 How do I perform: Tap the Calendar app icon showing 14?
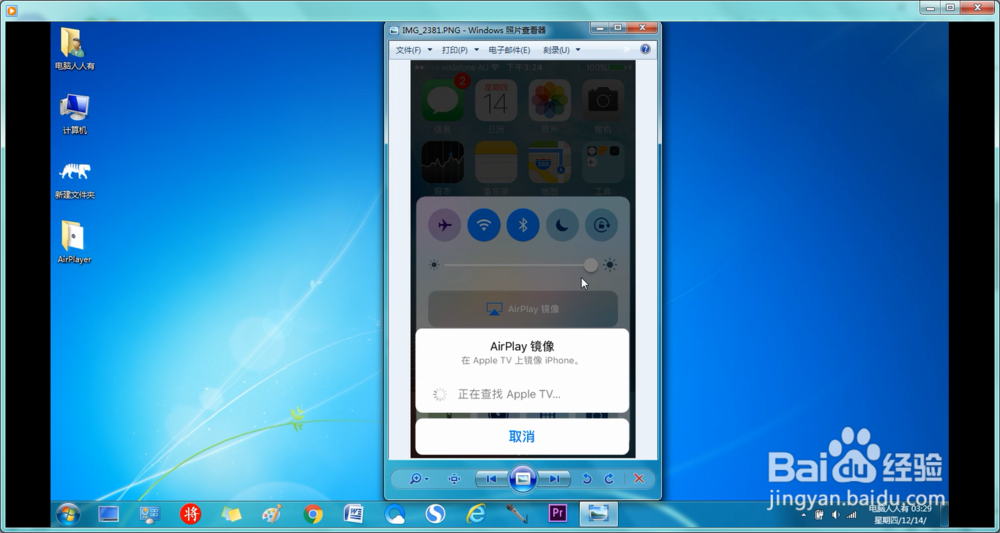point(496,100)
